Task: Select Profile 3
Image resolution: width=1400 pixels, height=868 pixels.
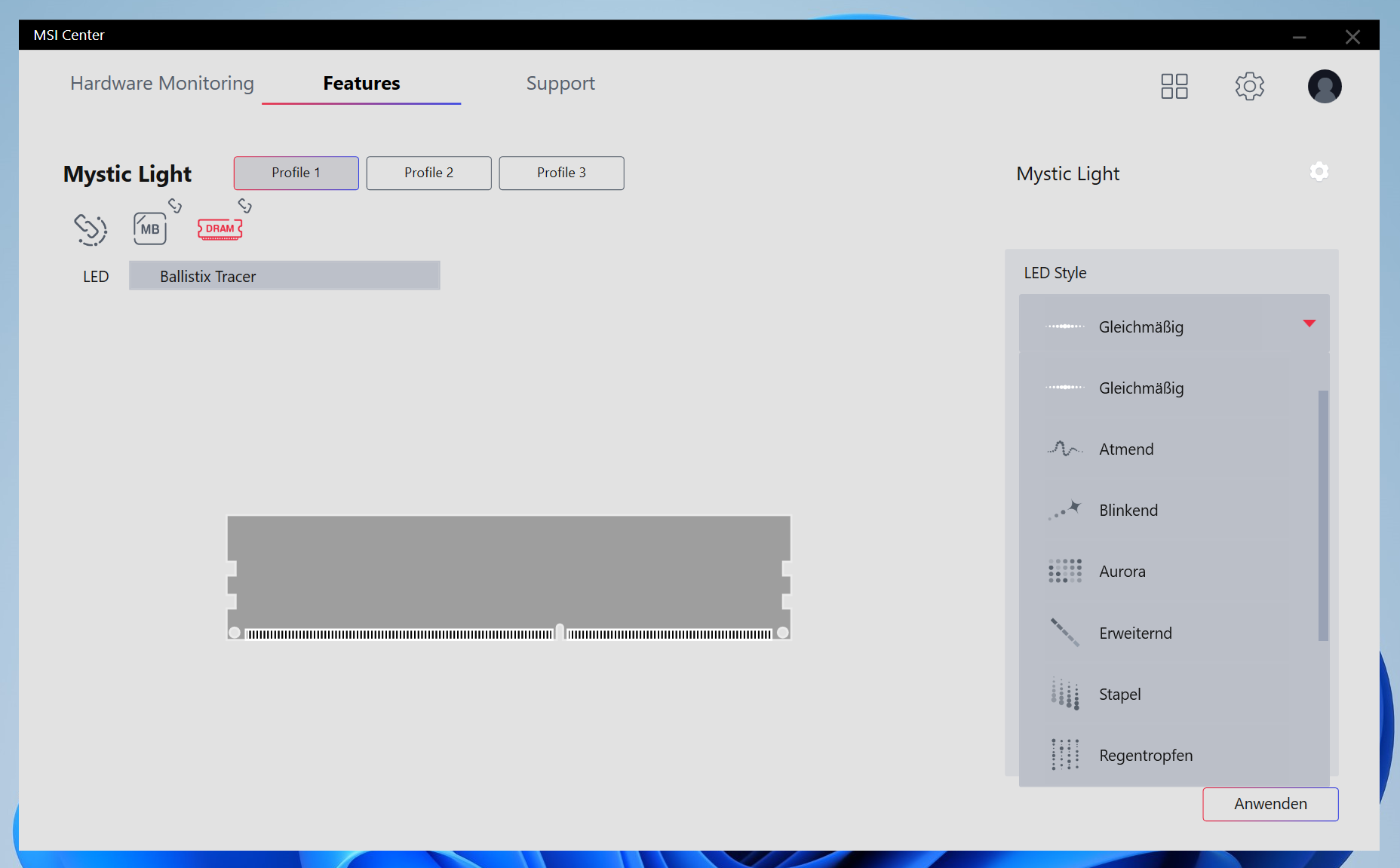Action: point(562,173)
